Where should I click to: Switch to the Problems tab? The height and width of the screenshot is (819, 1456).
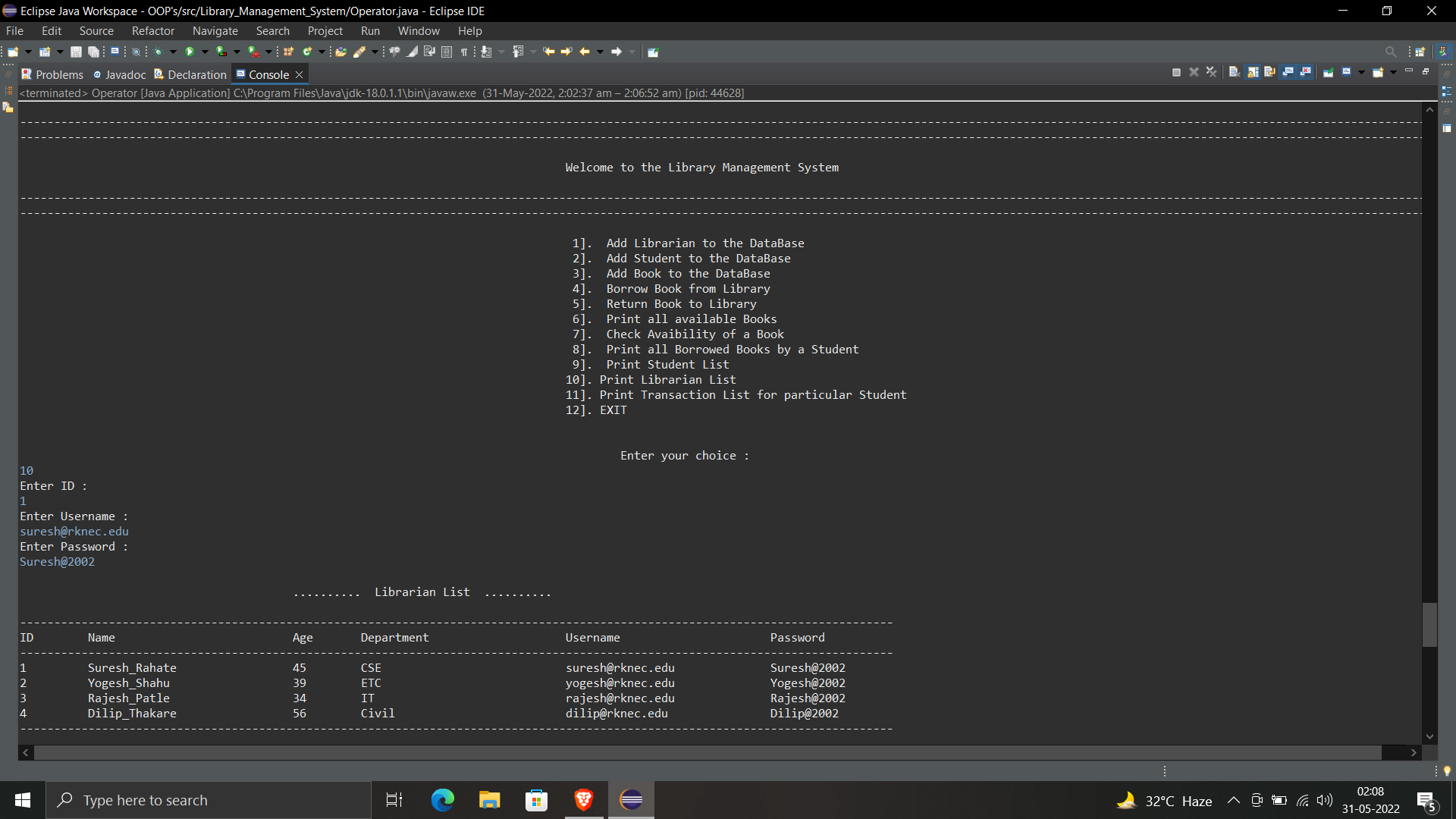coord(52,74)
